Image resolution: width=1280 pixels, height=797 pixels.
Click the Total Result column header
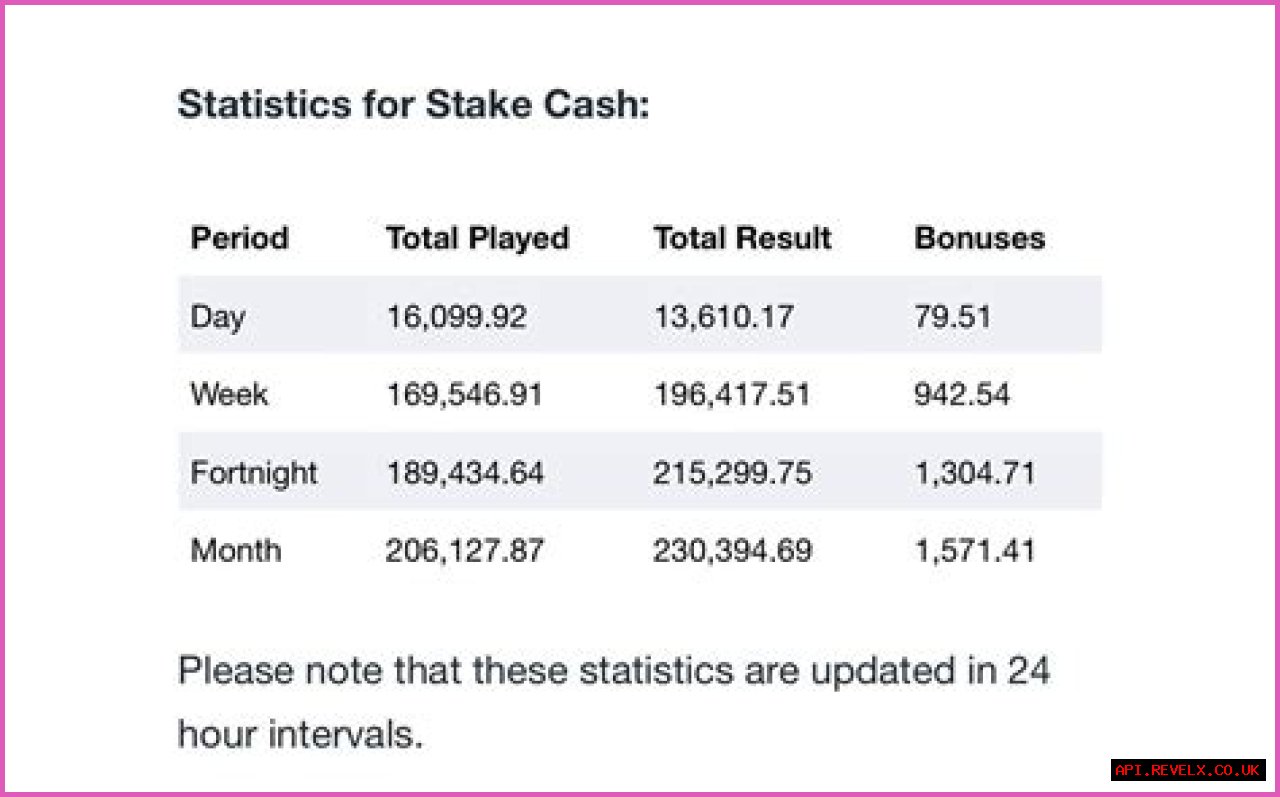[742, 238]
